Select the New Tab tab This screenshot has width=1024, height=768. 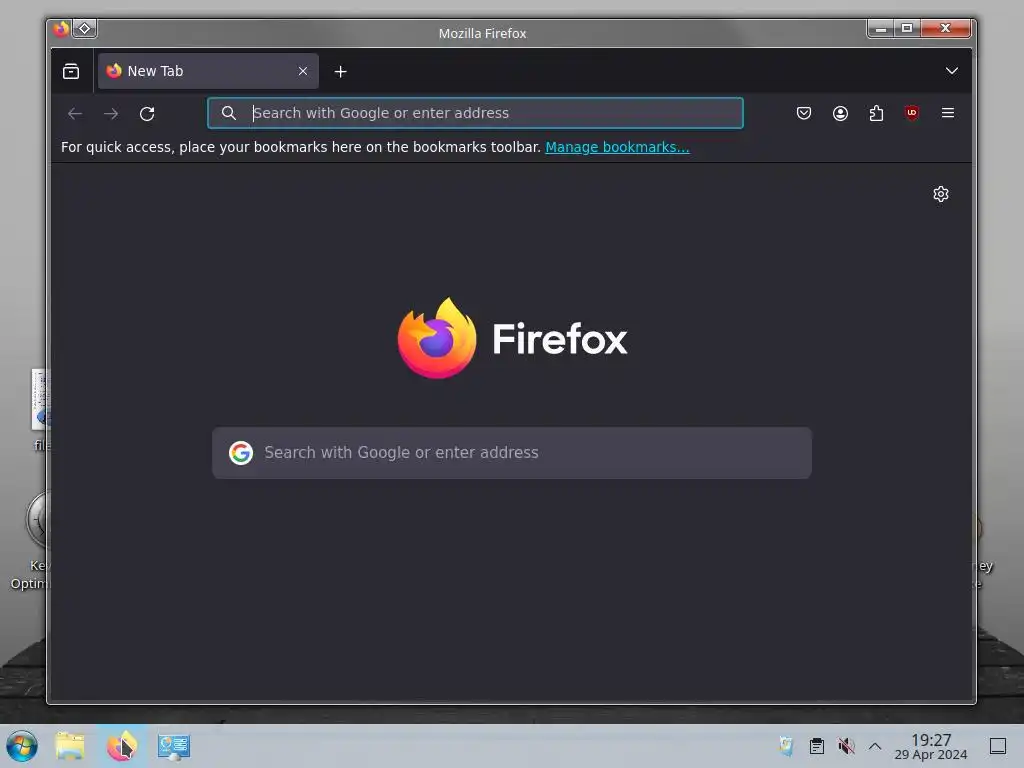point(208,71)
